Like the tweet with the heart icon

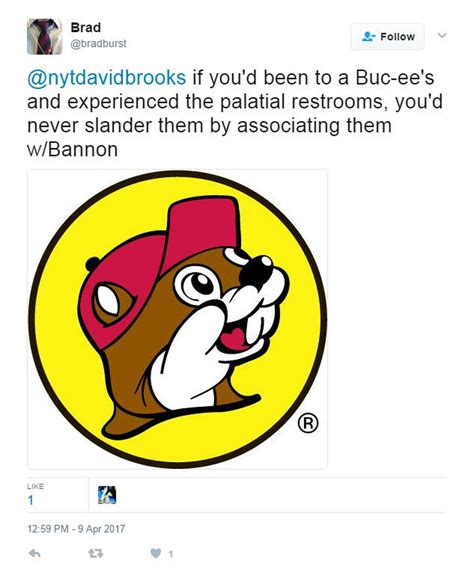point(156,554)
